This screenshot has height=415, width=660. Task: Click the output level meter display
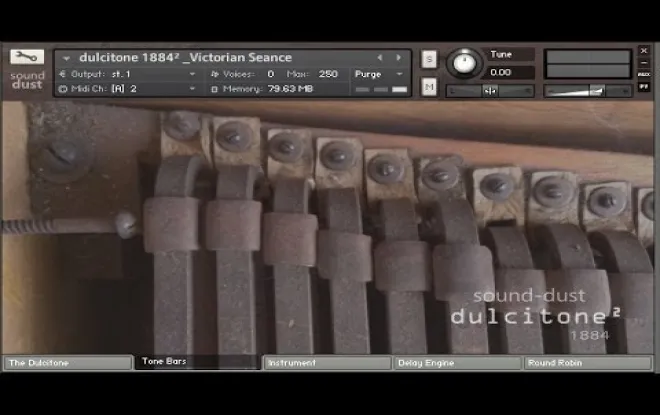pos(588,64)
